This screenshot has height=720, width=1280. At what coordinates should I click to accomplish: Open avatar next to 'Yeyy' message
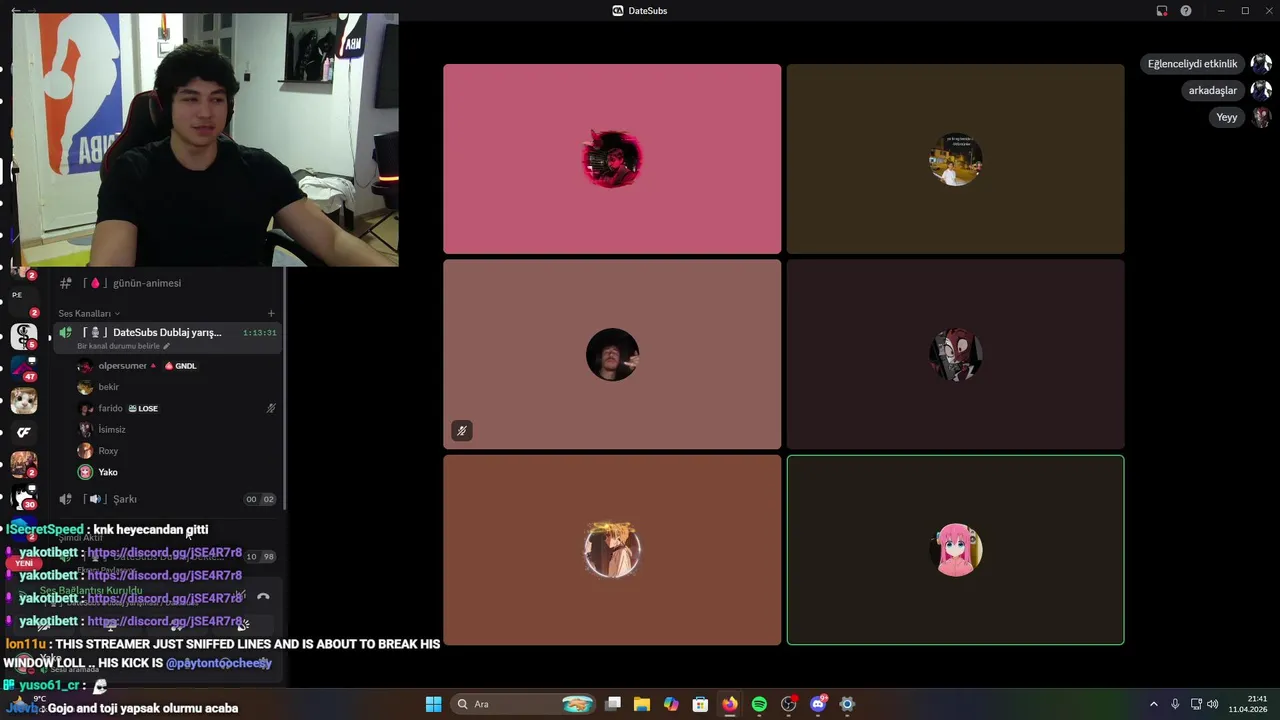click(x=1261, y=117)
